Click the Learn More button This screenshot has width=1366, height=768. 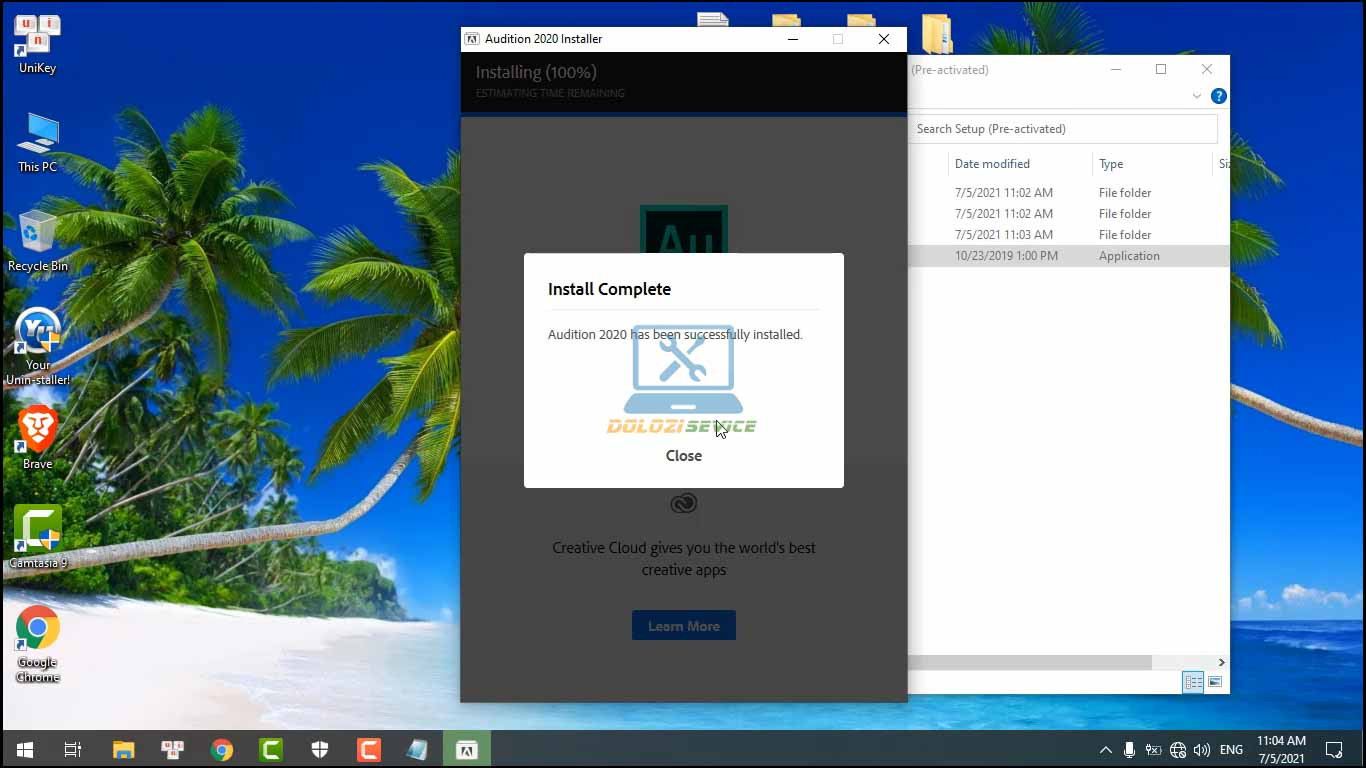pos(684,626)
